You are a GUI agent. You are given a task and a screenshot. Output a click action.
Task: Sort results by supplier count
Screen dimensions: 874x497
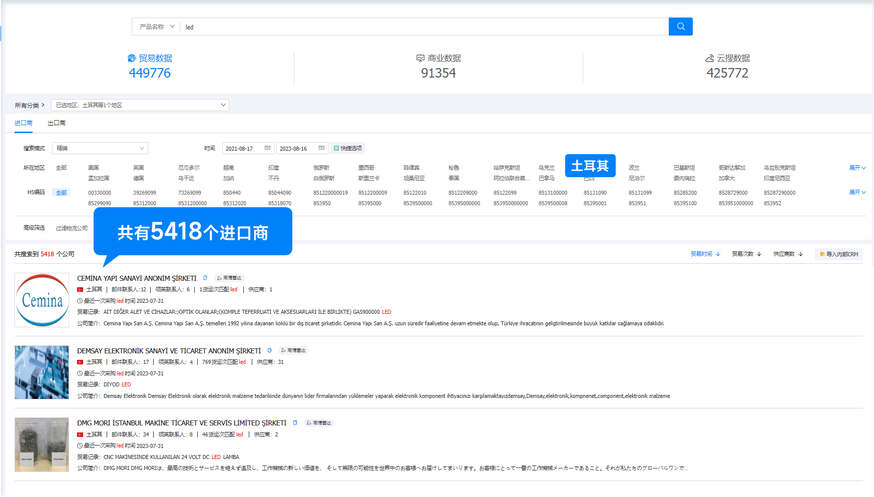(x=788, y=254)
